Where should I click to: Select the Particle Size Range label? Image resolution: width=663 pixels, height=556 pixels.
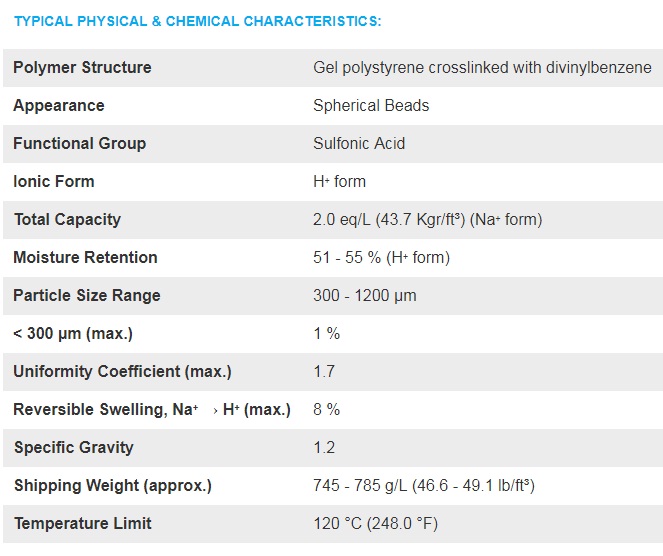click(87, 296)
